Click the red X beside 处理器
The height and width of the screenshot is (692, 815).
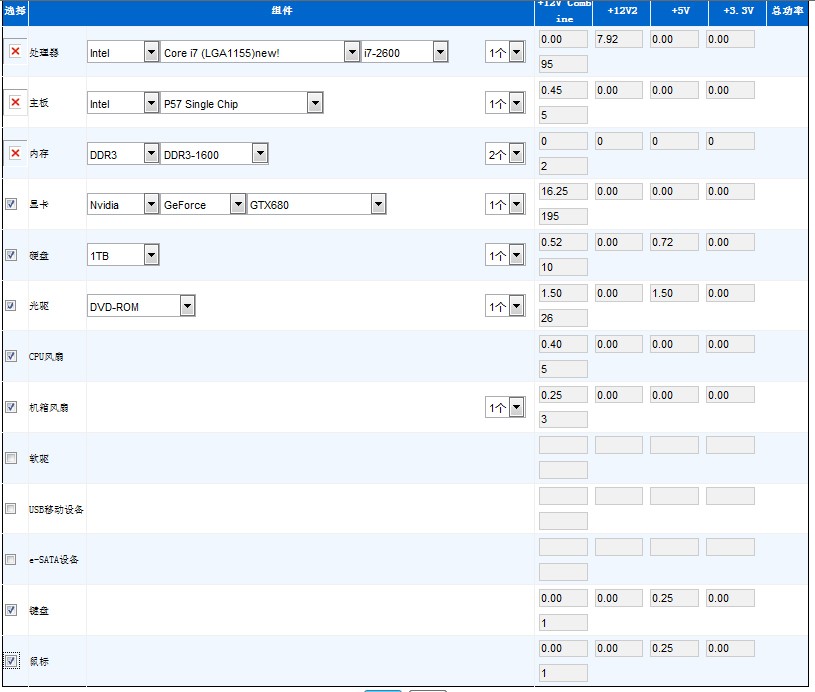(15, 51)
